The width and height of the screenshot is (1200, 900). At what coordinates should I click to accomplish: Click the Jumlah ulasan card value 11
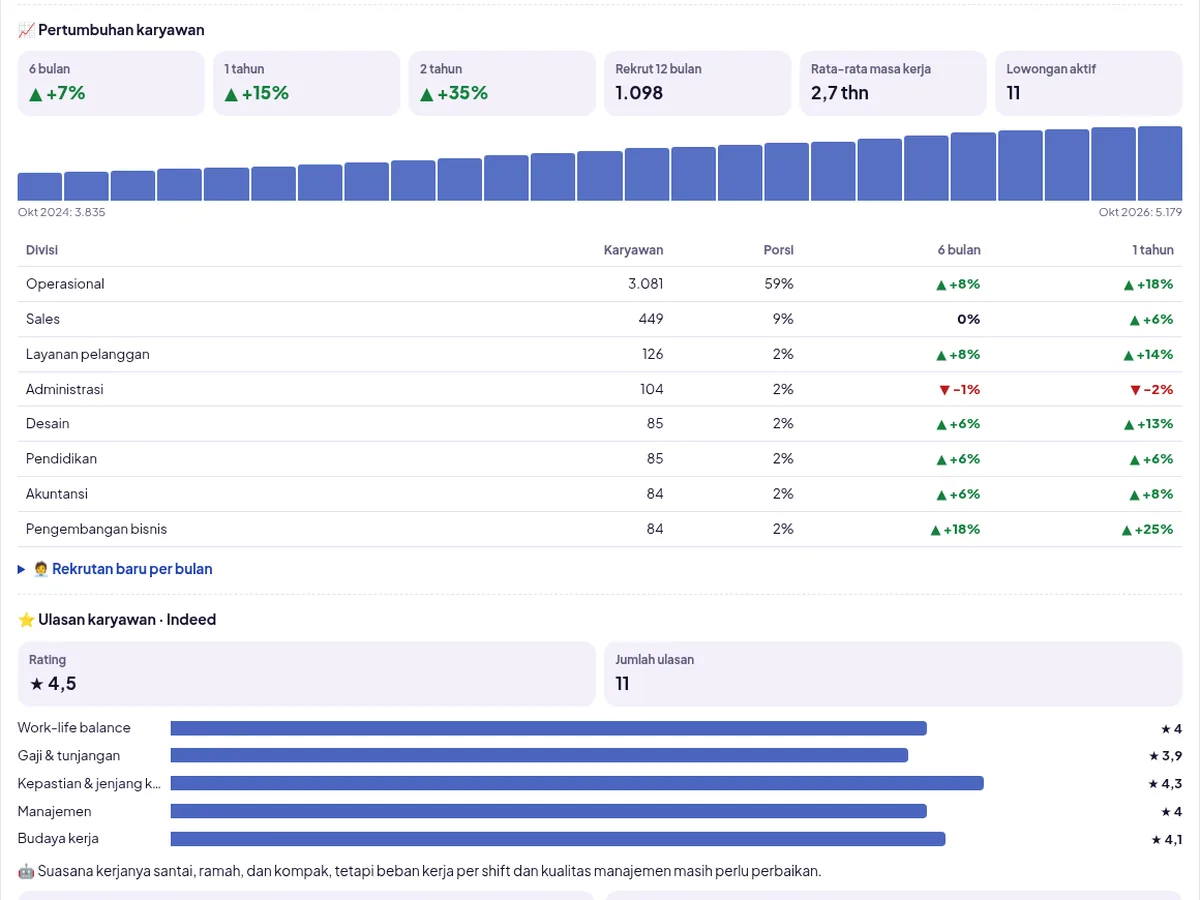(x=623, y=684)
